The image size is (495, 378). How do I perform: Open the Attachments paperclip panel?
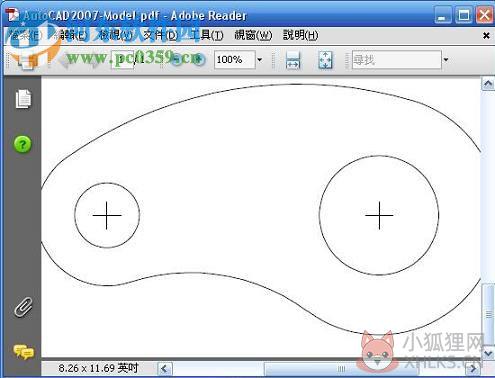pos(24,307)
